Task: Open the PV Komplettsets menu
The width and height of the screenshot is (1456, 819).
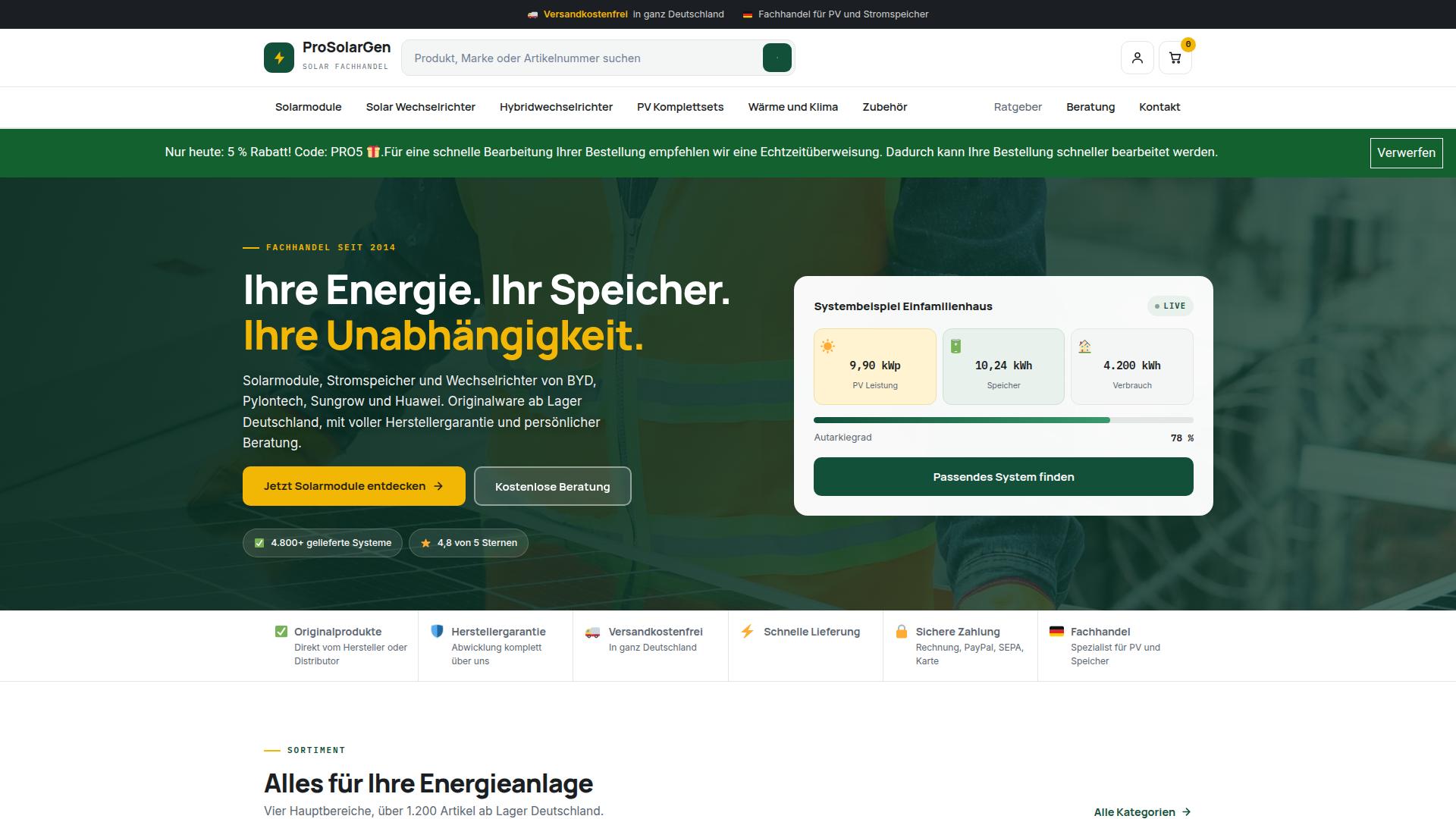Action: pos(680,107)
